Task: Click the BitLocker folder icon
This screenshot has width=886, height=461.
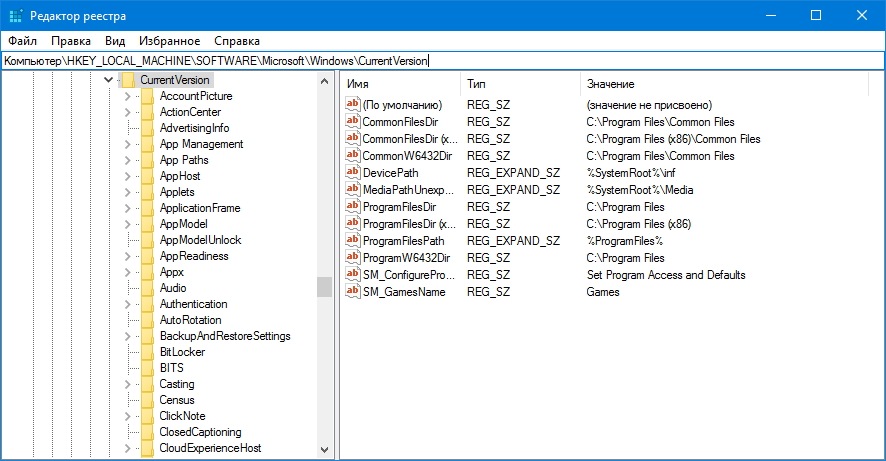Action: pyautogui.click(x=147, y=351)
